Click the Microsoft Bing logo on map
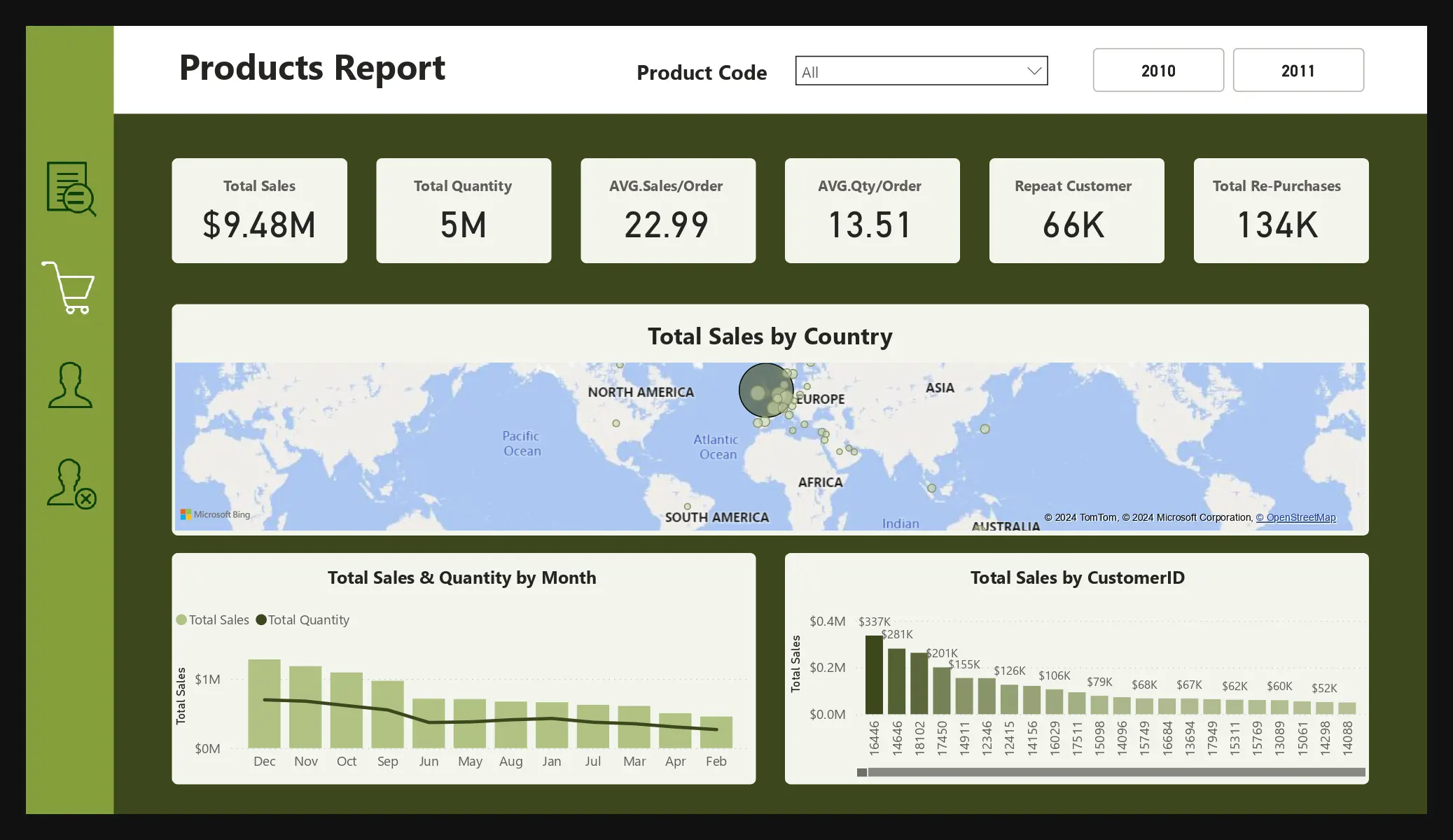1453x840 pixels. [215, 514]
